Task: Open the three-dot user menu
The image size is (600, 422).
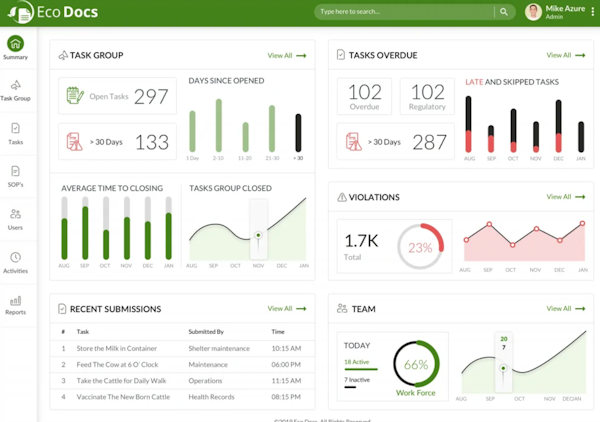Action: (593, 12)
